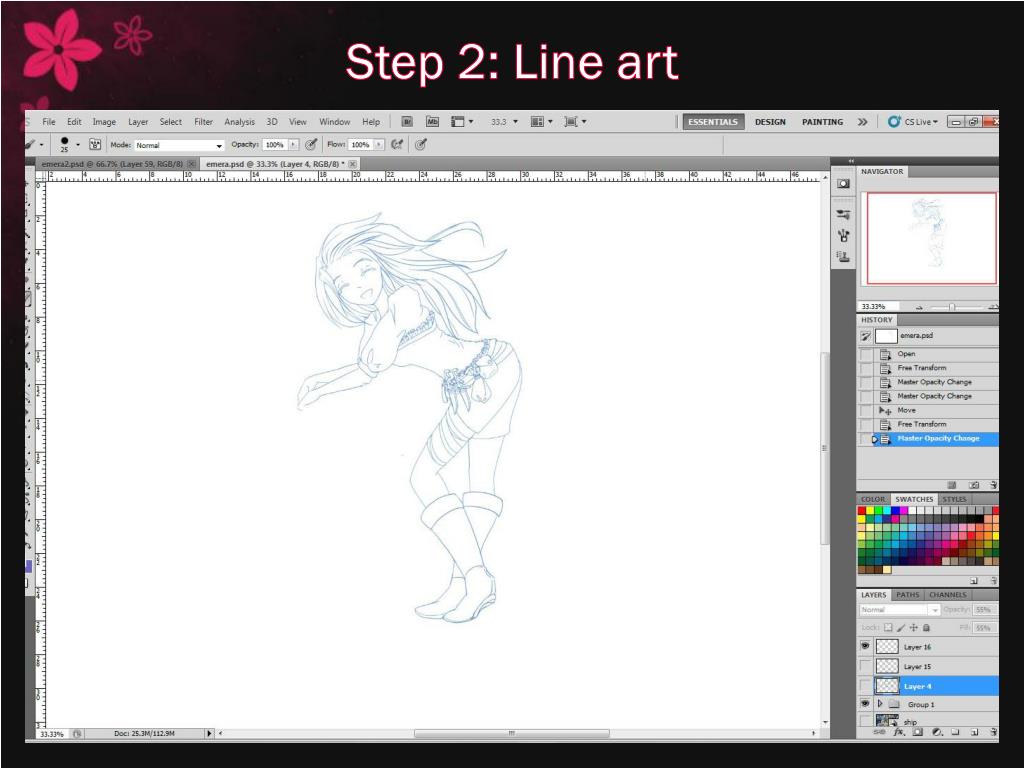Screen dimensions: 1024x768
Task: Open the CS Live menu button
Action: (x=913, y=121)
